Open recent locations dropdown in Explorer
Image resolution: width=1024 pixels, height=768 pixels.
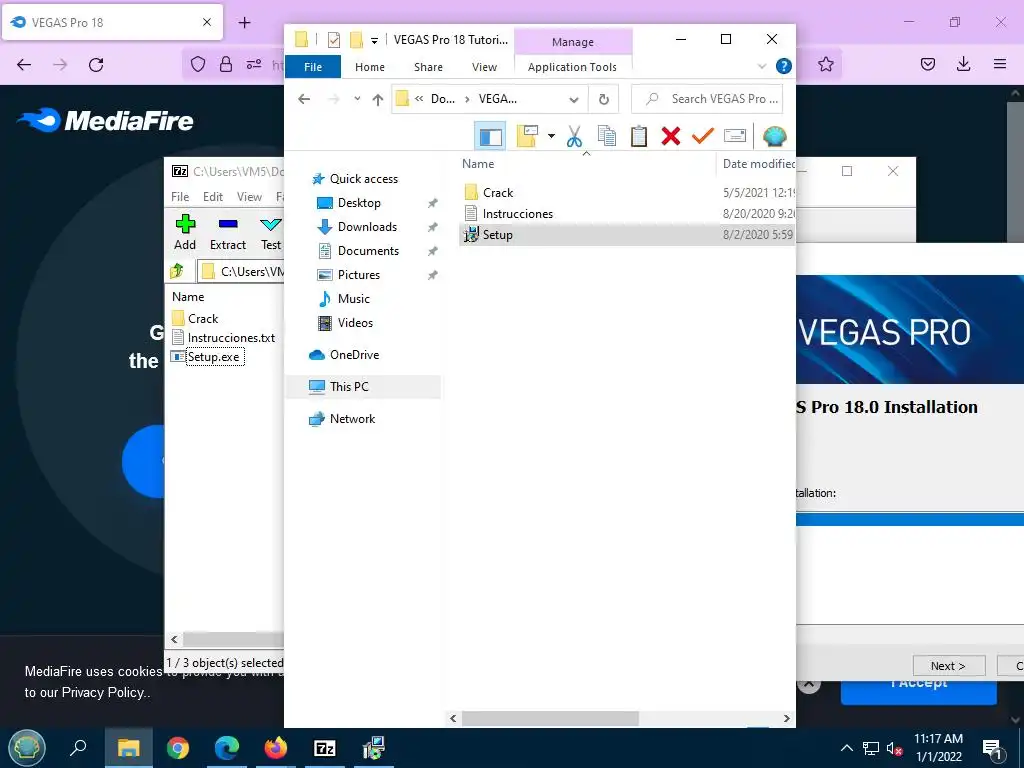click(357, 99)
